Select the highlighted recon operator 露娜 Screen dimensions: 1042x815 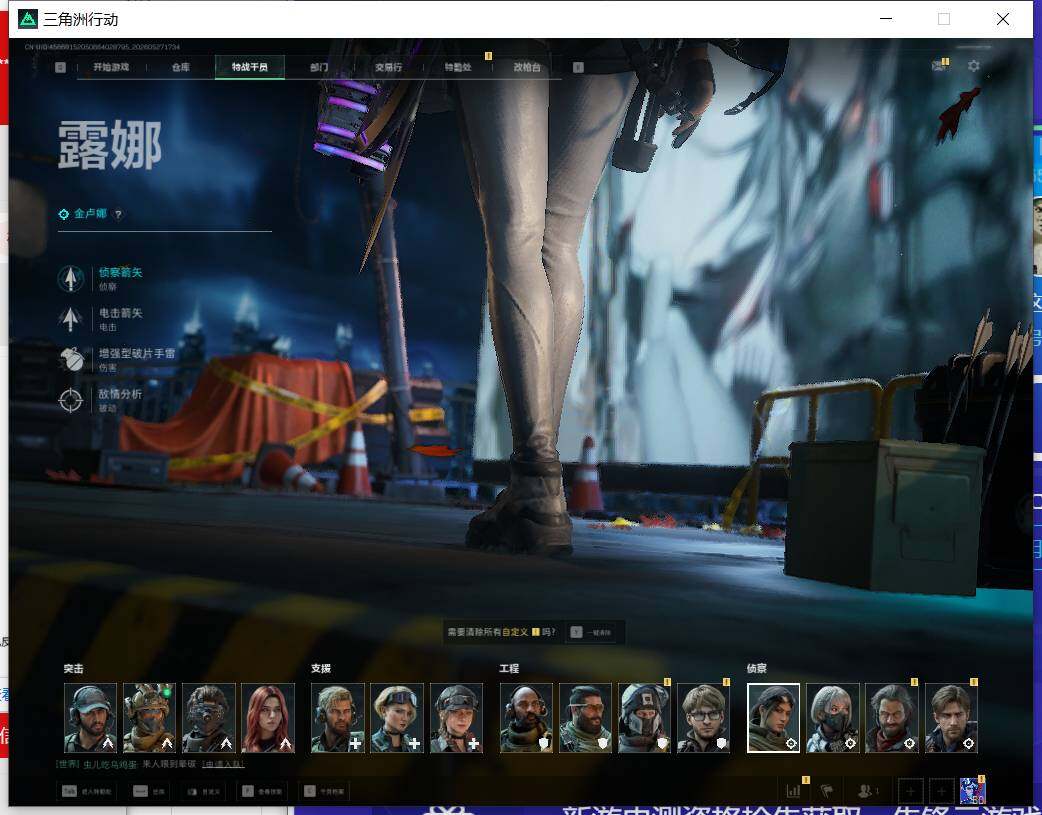coord(774,718)
